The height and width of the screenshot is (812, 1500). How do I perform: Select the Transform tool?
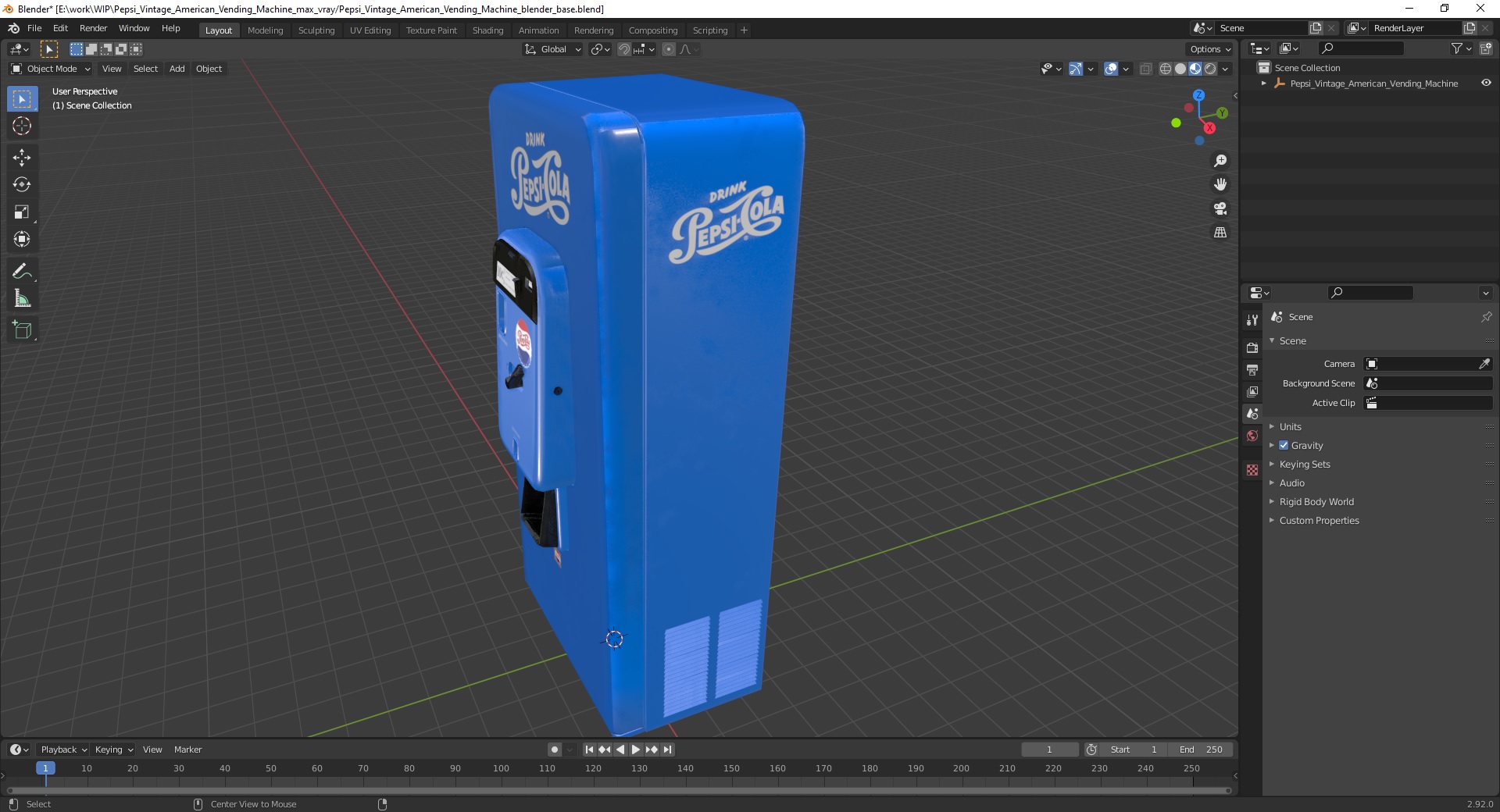coord(22,239)
